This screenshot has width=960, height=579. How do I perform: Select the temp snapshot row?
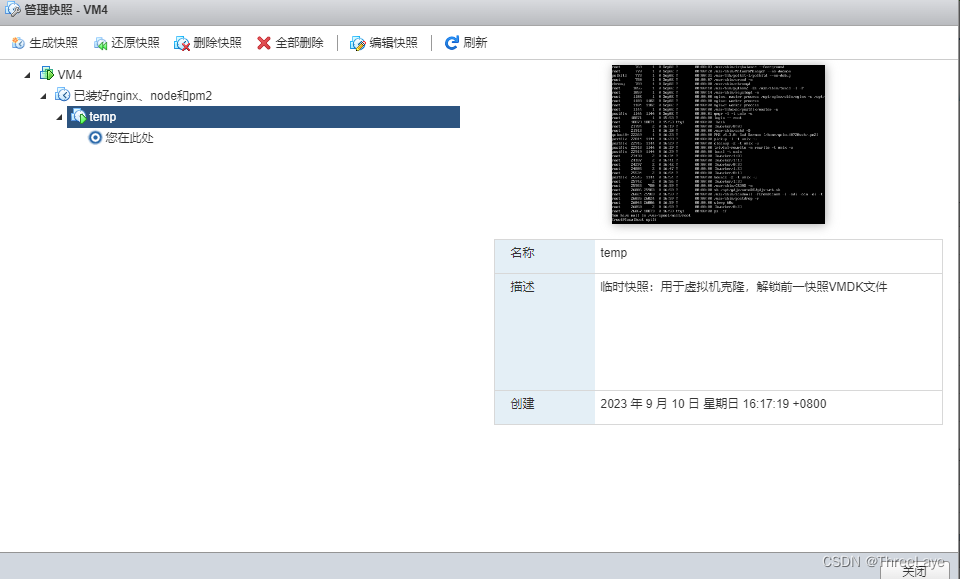[x=263, y=117]
